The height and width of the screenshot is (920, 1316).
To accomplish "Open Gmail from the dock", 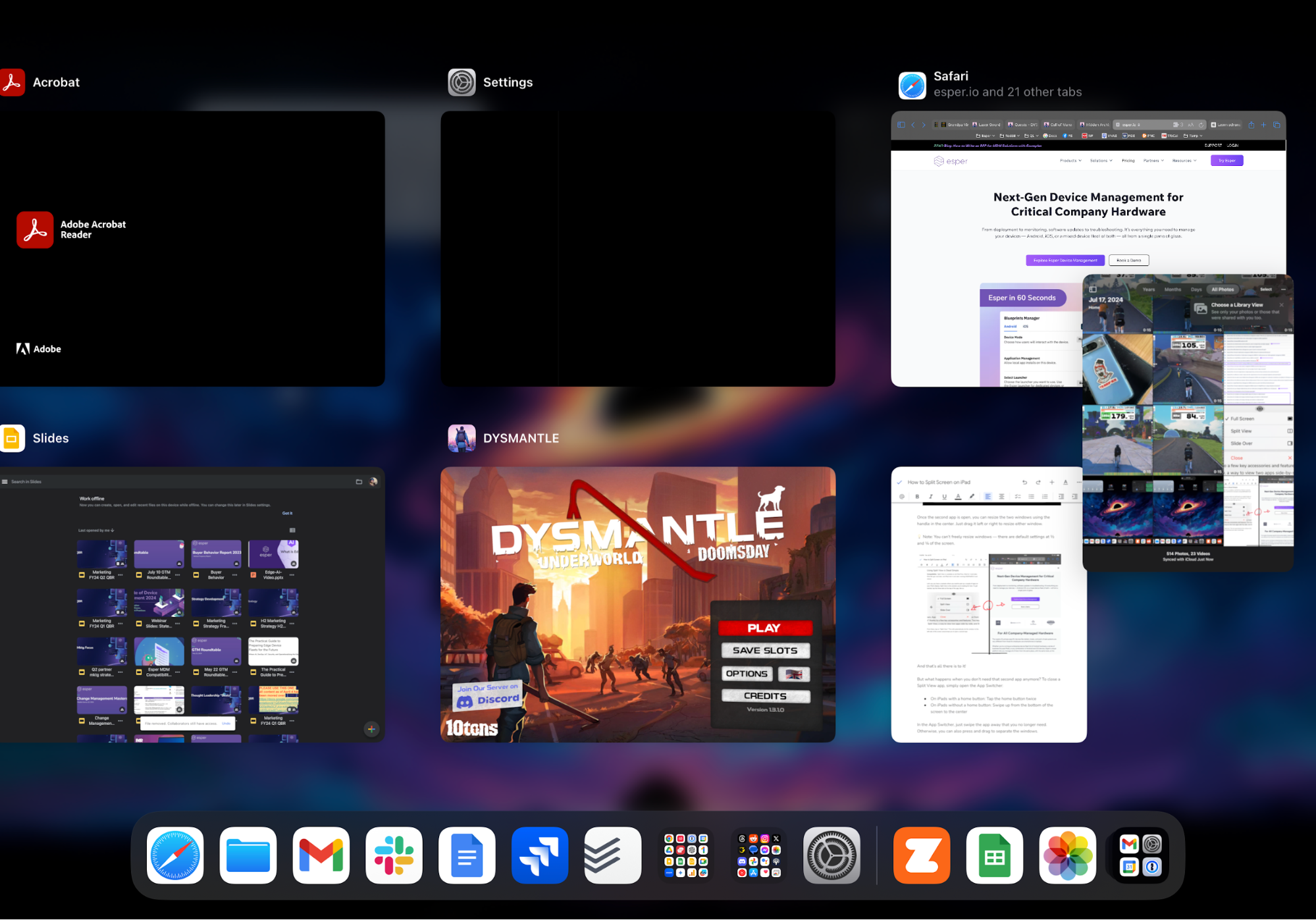I will pos(321,855).
